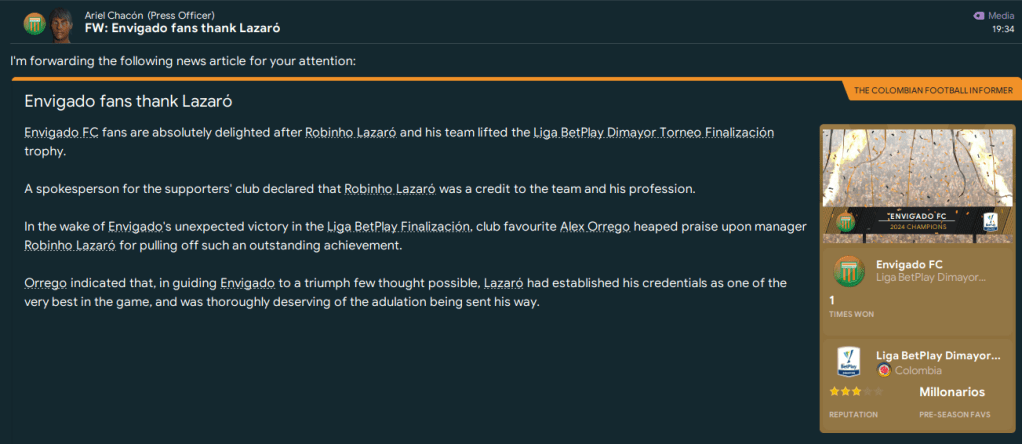Click the Orrego link starting the final paragraph
This screenshot has width=1022, height=444.
coord(46,283)
